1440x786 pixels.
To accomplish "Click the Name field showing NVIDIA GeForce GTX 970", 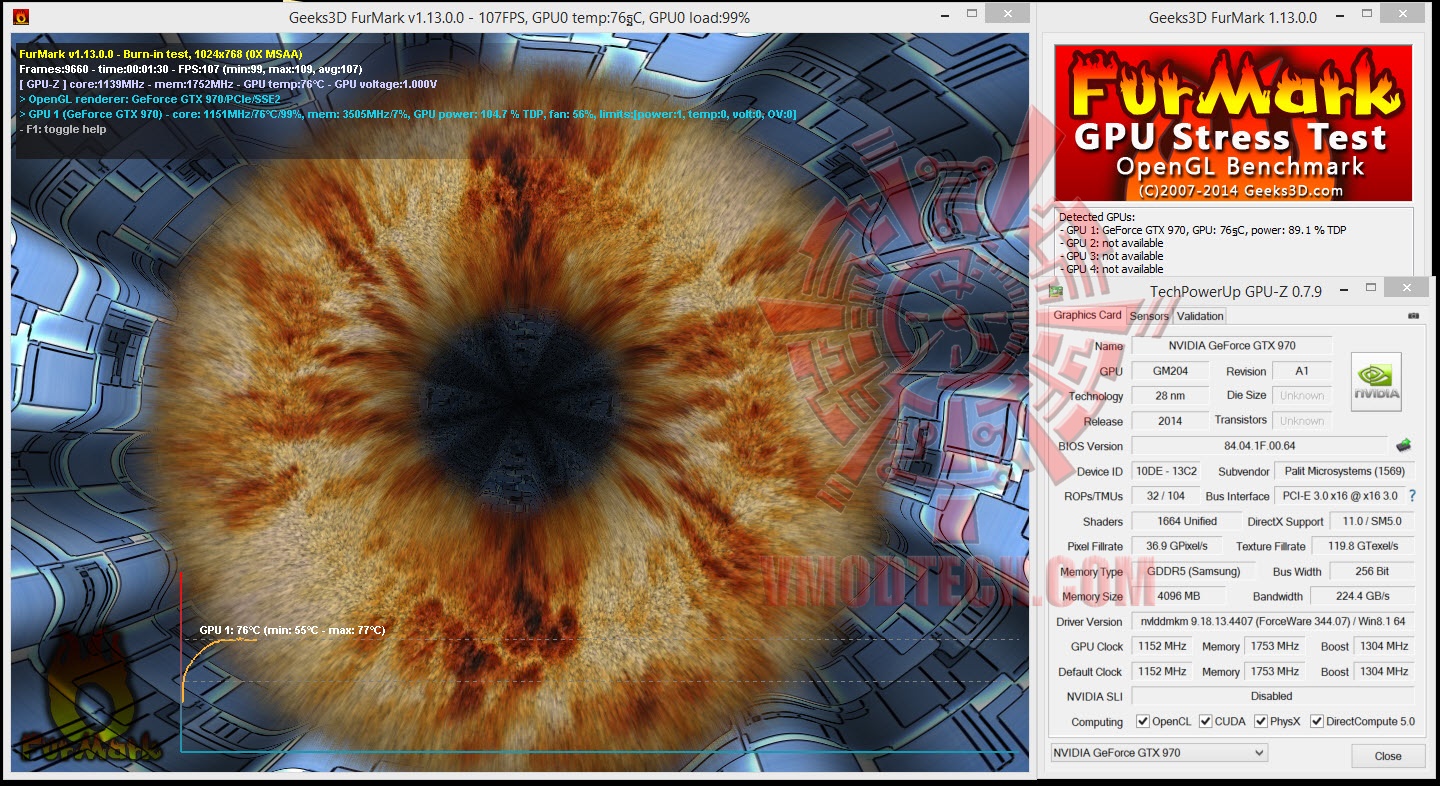I will coord(1232,346).
